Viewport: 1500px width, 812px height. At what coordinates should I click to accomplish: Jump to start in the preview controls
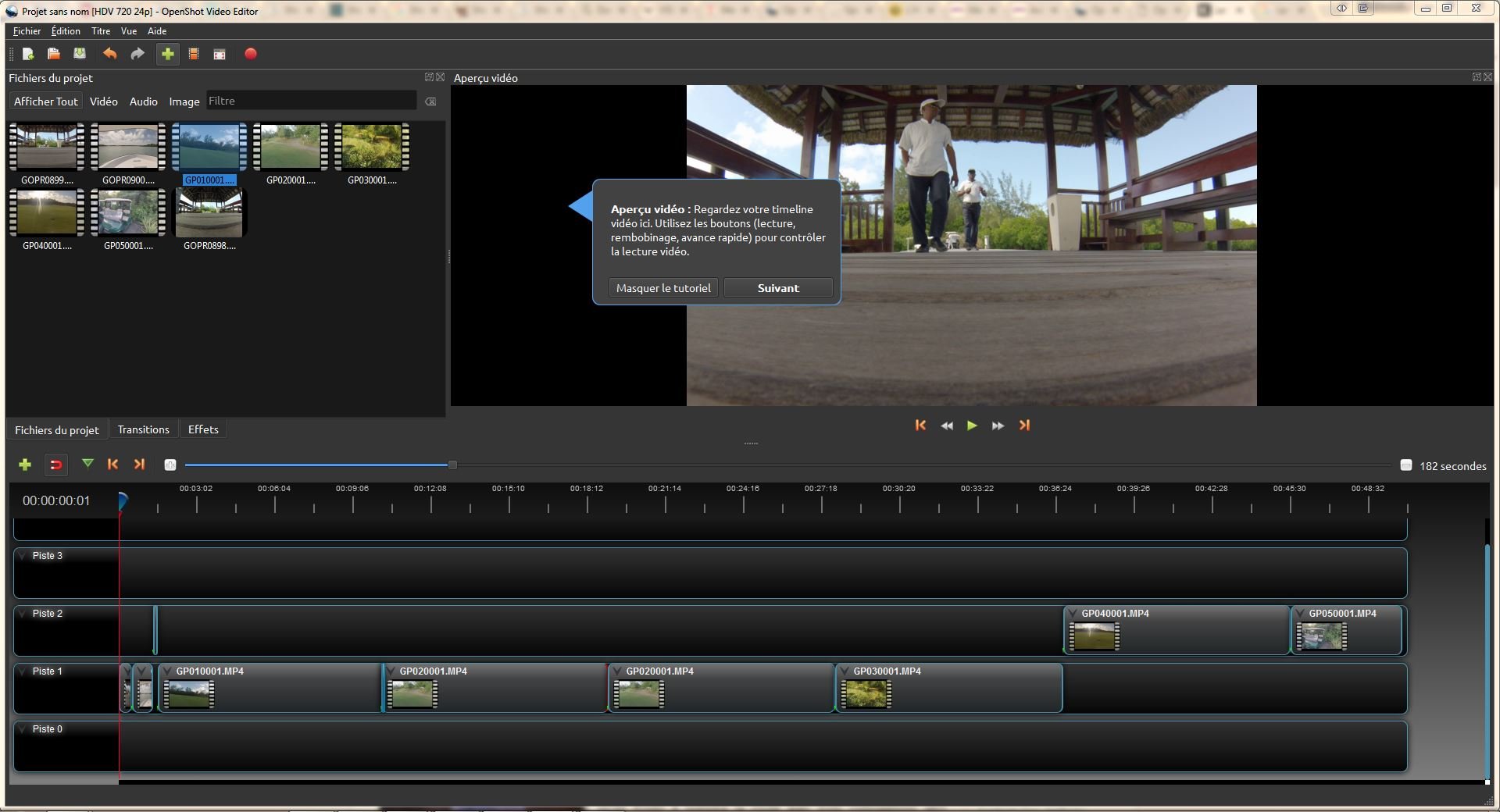point(920,426)
